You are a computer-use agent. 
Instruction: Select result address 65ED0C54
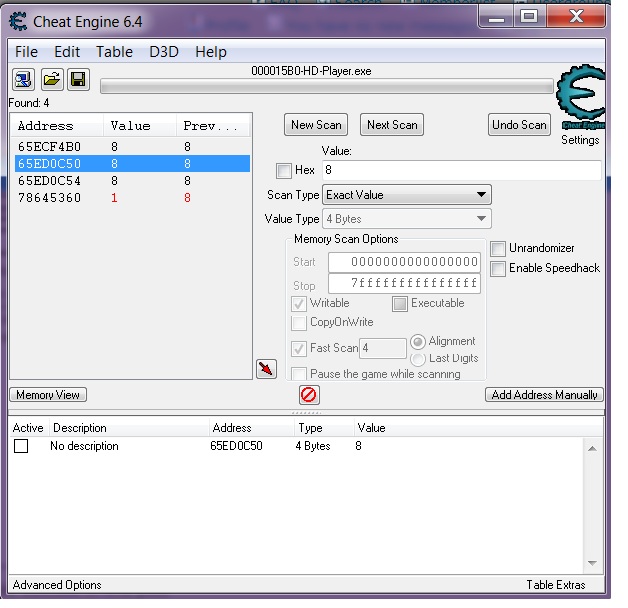click(x=132, y=181)
